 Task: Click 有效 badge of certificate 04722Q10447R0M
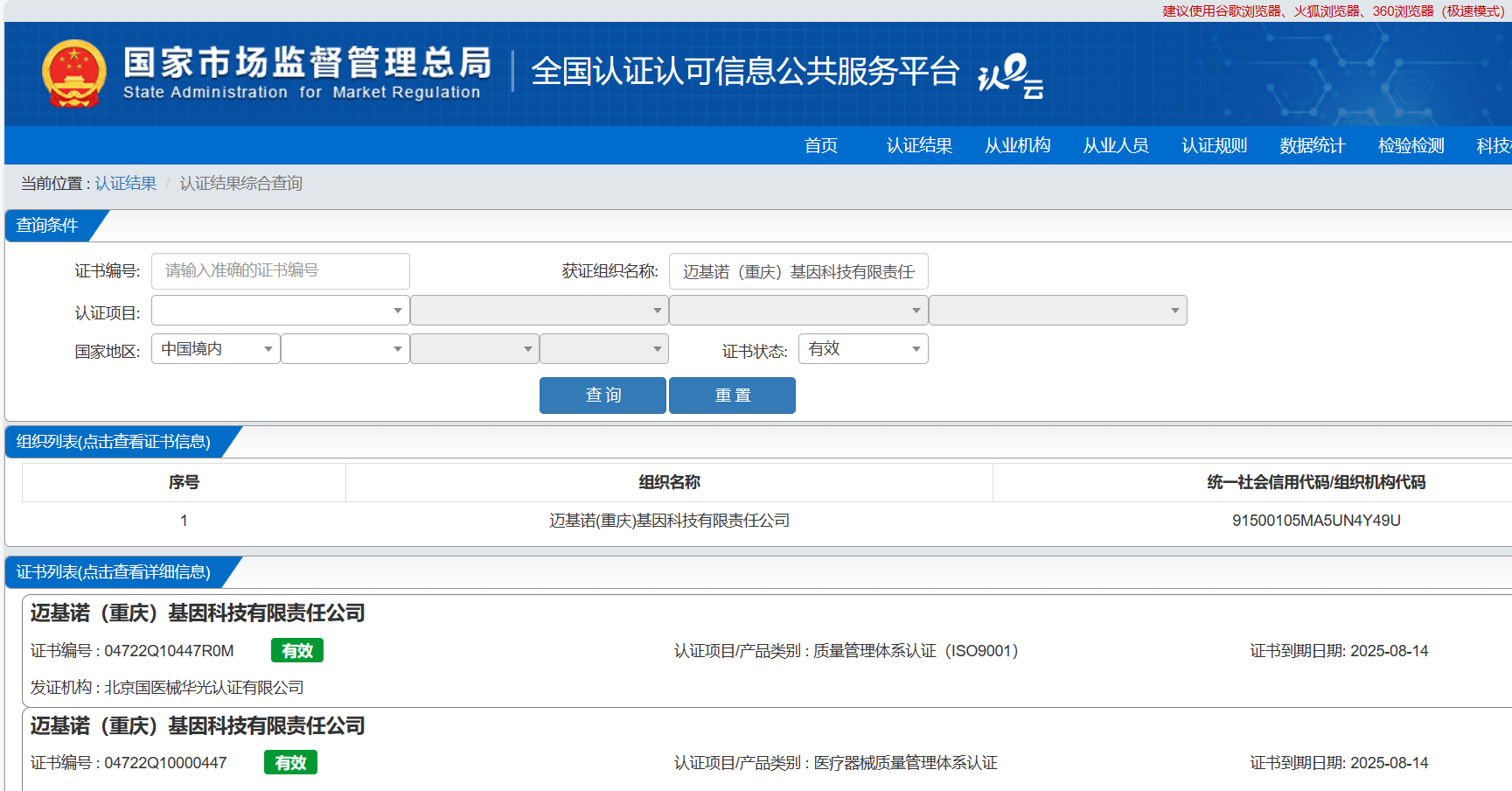297,651
